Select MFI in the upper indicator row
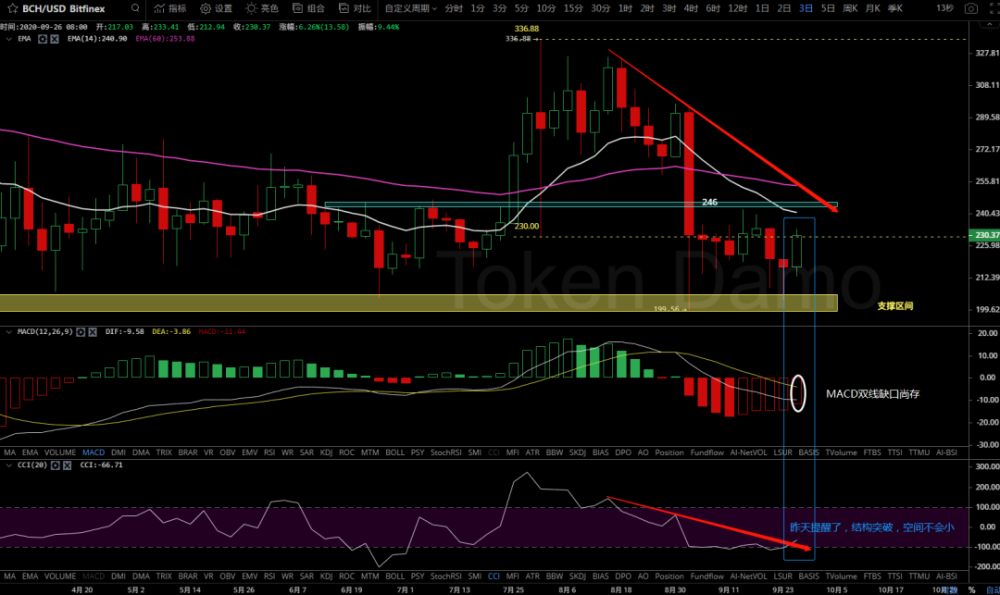 pos(512,452)
